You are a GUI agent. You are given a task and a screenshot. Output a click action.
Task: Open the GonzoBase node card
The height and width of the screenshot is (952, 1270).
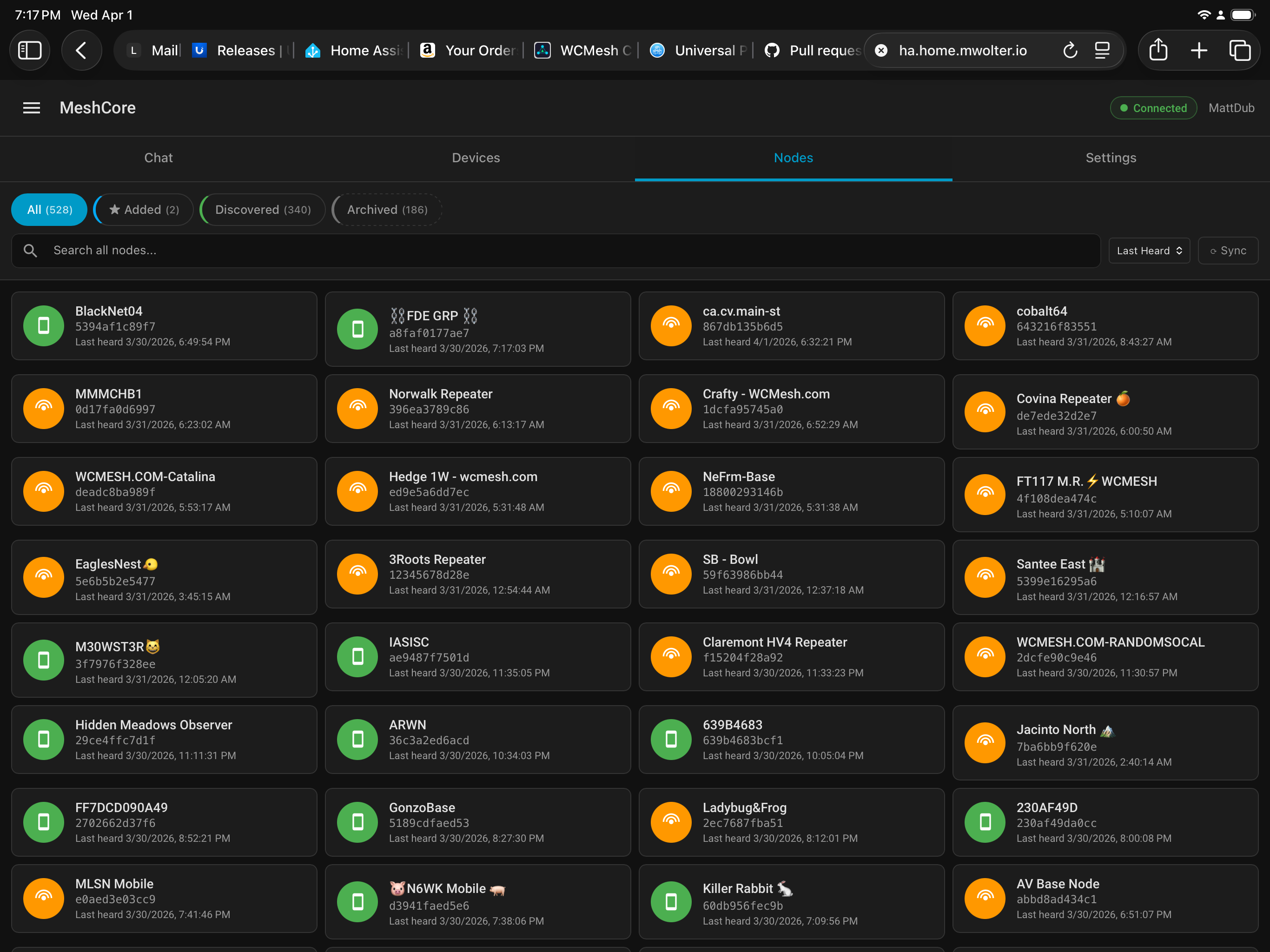pos(478,822)
